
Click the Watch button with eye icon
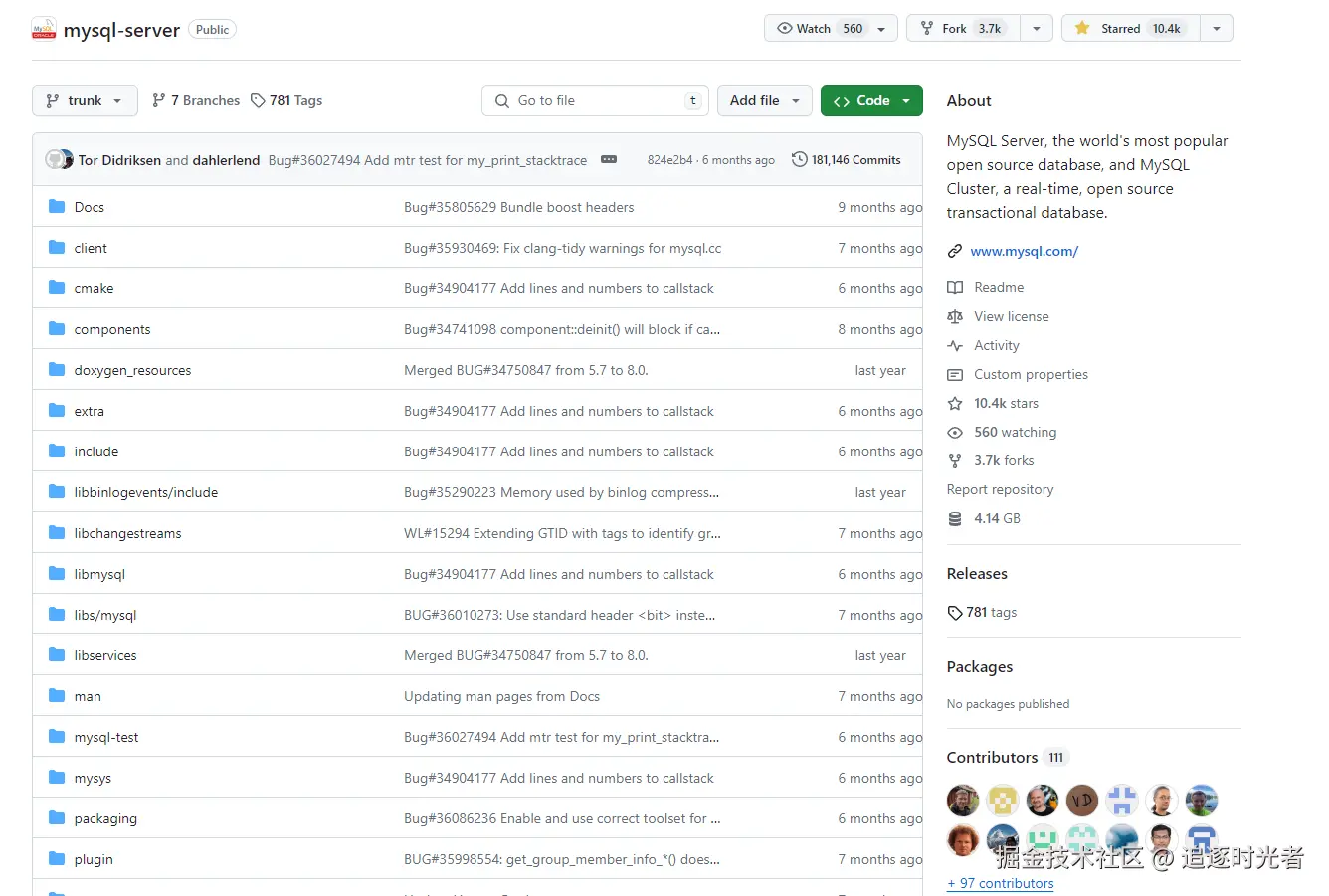tap(831, 28)
